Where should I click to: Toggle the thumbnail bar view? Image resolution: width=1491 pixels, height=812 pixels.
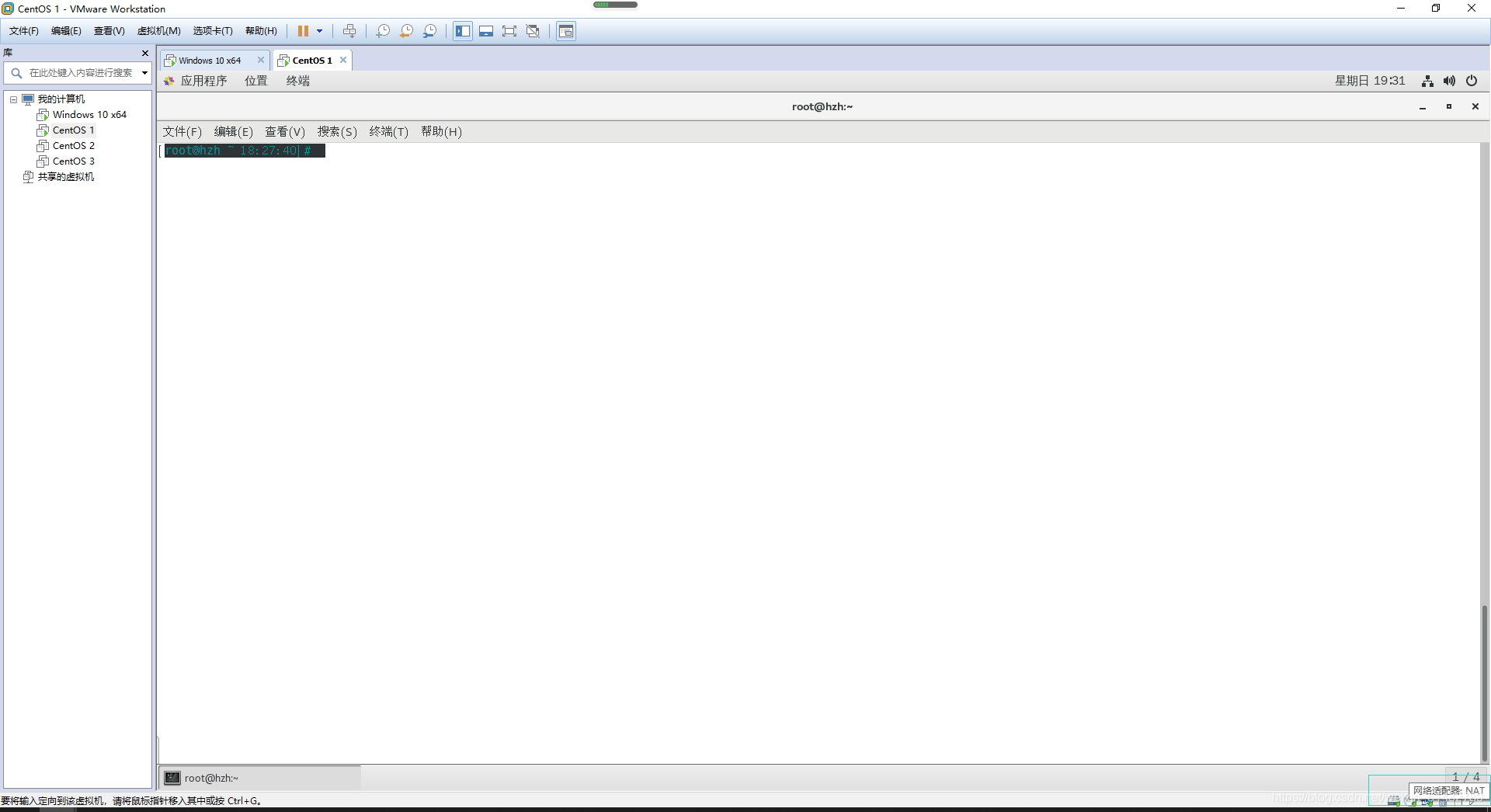(x=486, y=31)
